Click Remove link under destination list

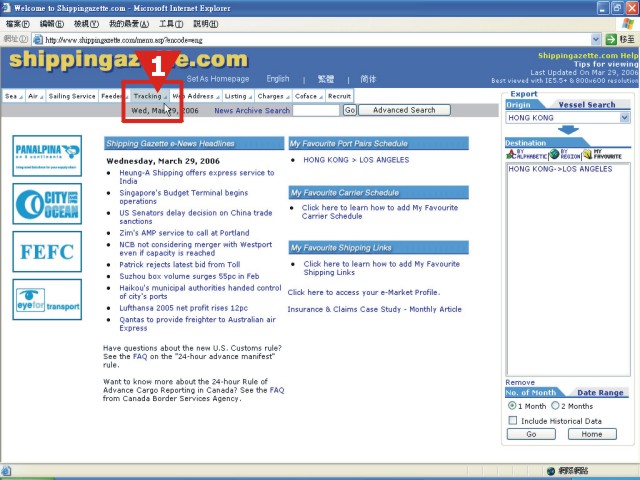pyautogui.click(x=520, y=382)
